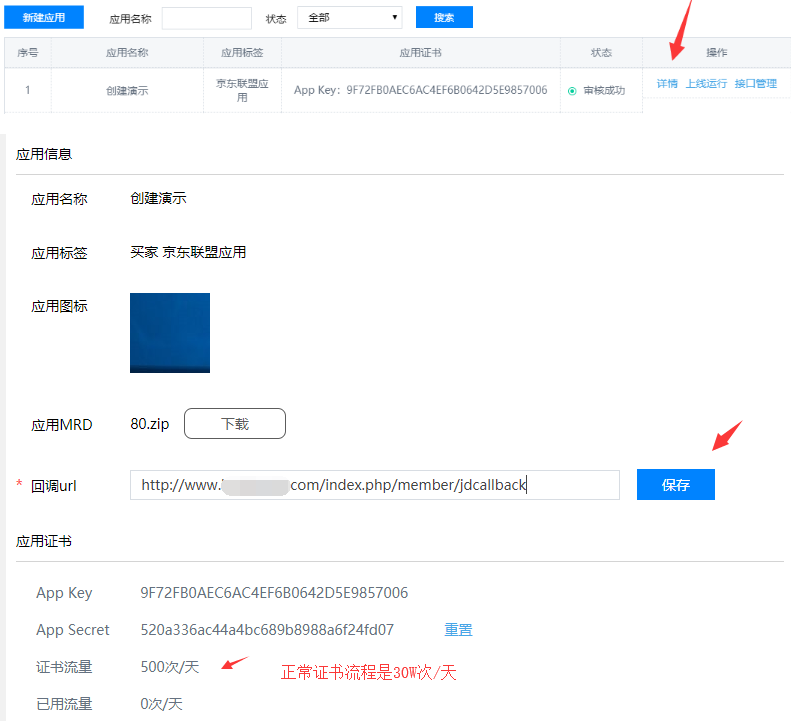Save the callback url with 保存
The height and width of the screenshot is (721, 791).
coord(676,485)
